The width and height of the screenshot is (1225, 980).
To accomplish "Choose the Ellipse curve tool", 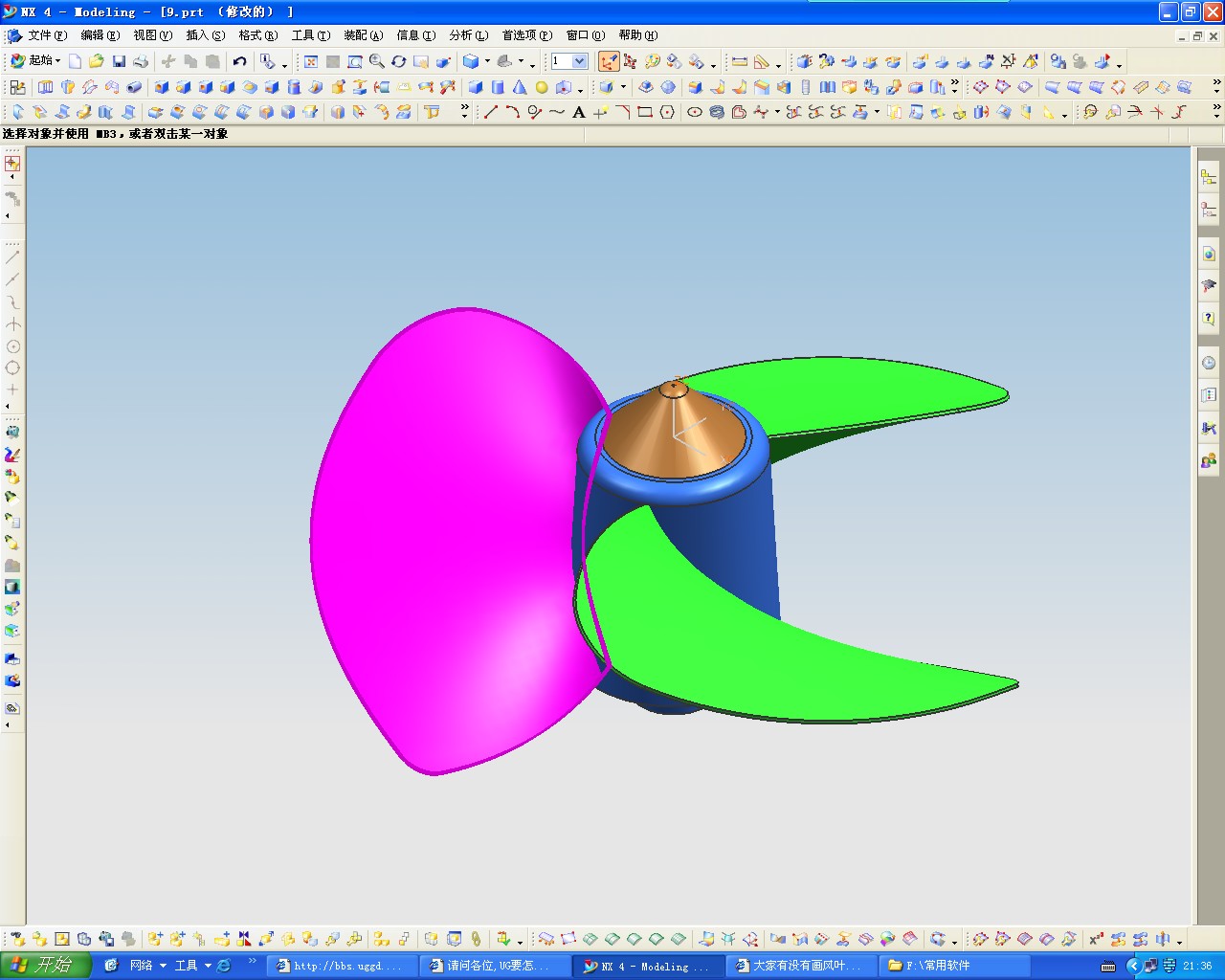I will coord(695,112).
